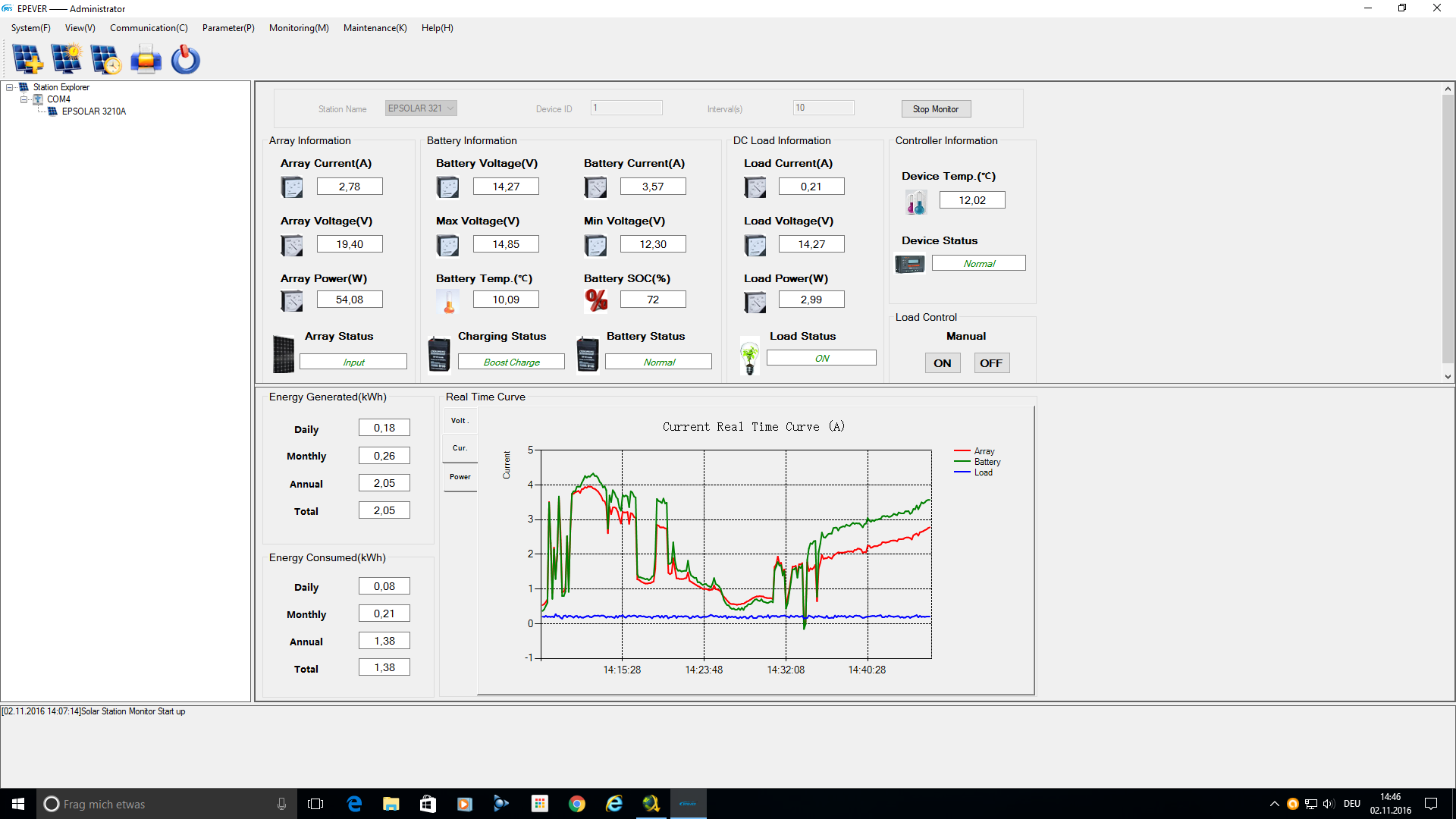
Task: Open the Parameter(P) menu
Action: (x=227, y=28)
